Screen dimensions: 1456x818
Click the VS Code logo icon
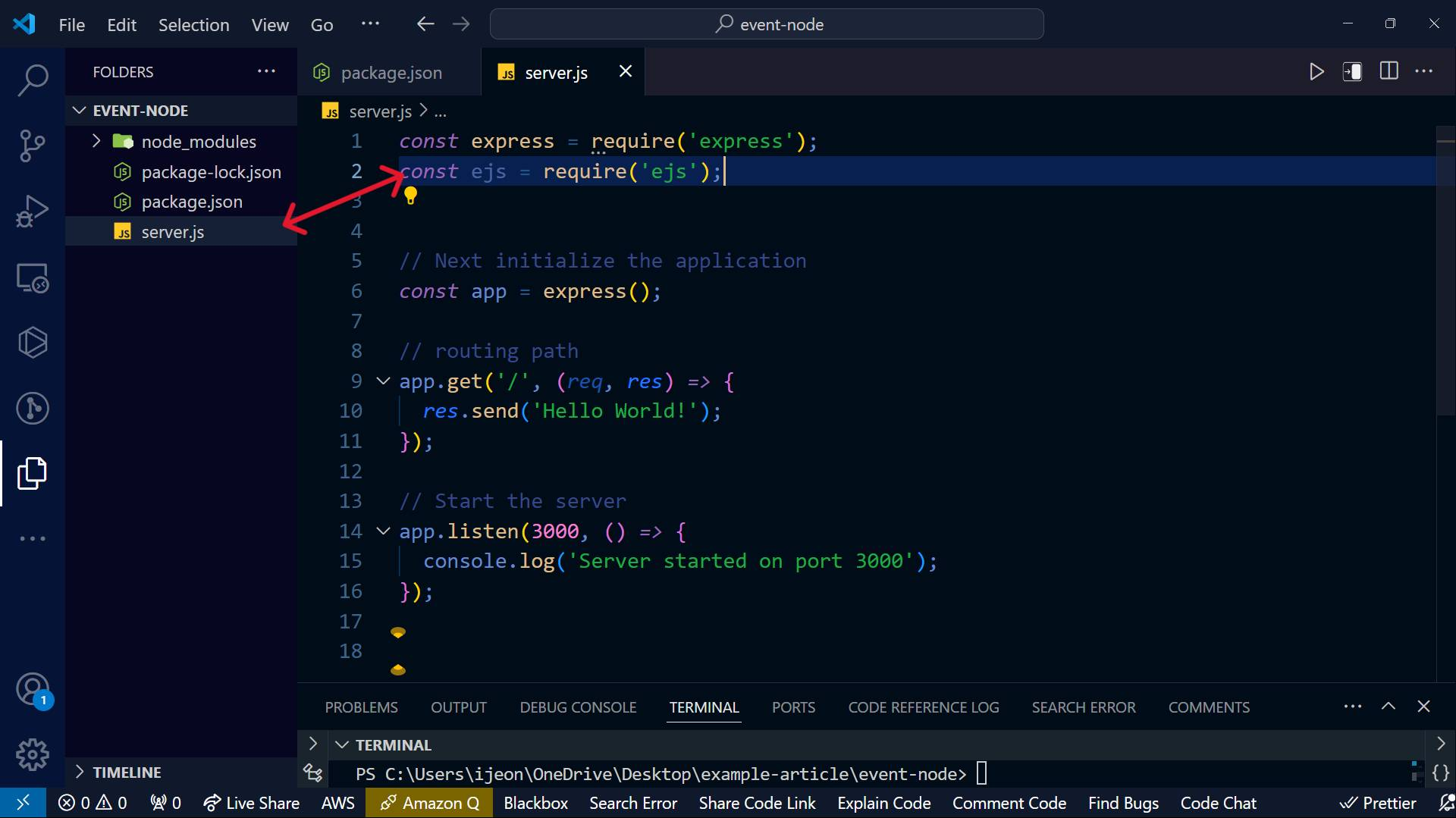(x=24, y=24)
